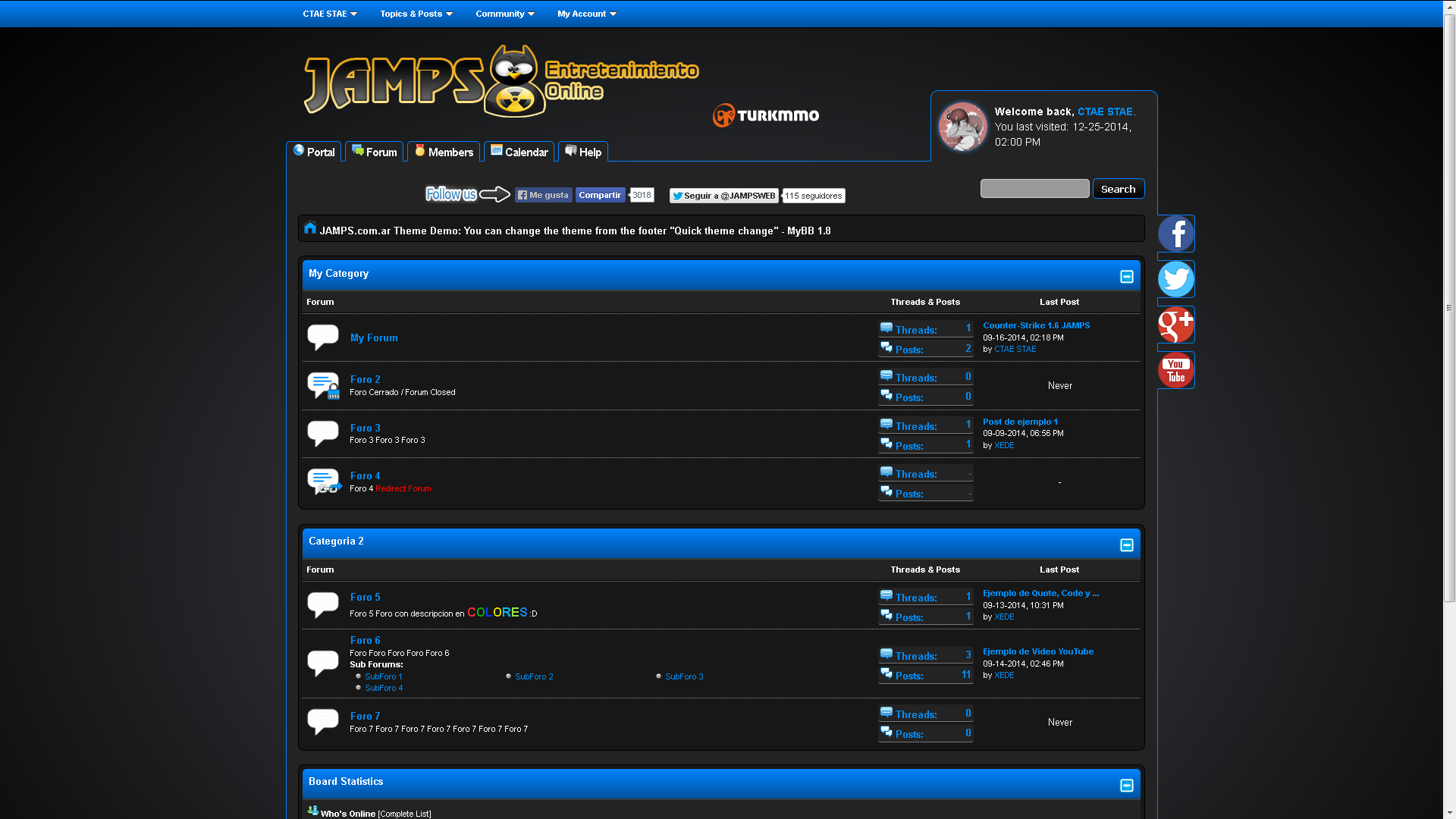Click the speech bubble icon for Foro 5
The image size is (1456, 819).
tap(322, 604)
